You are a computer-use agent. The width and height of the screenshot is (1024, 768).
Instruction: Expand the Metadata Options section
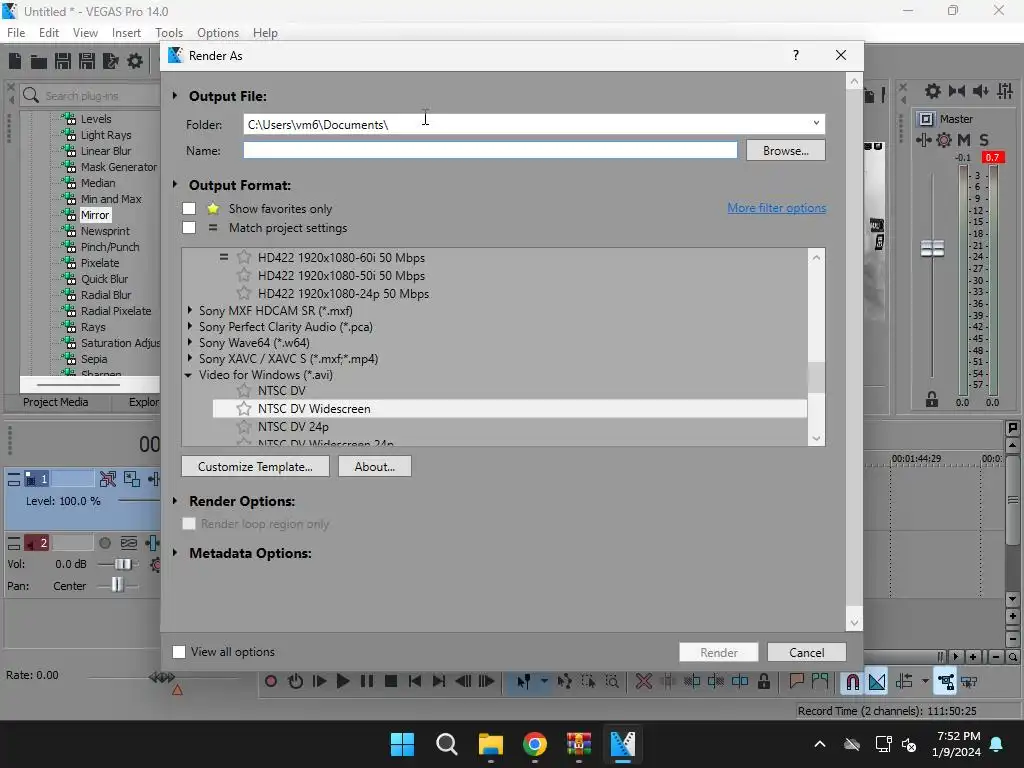pos(175,553)
